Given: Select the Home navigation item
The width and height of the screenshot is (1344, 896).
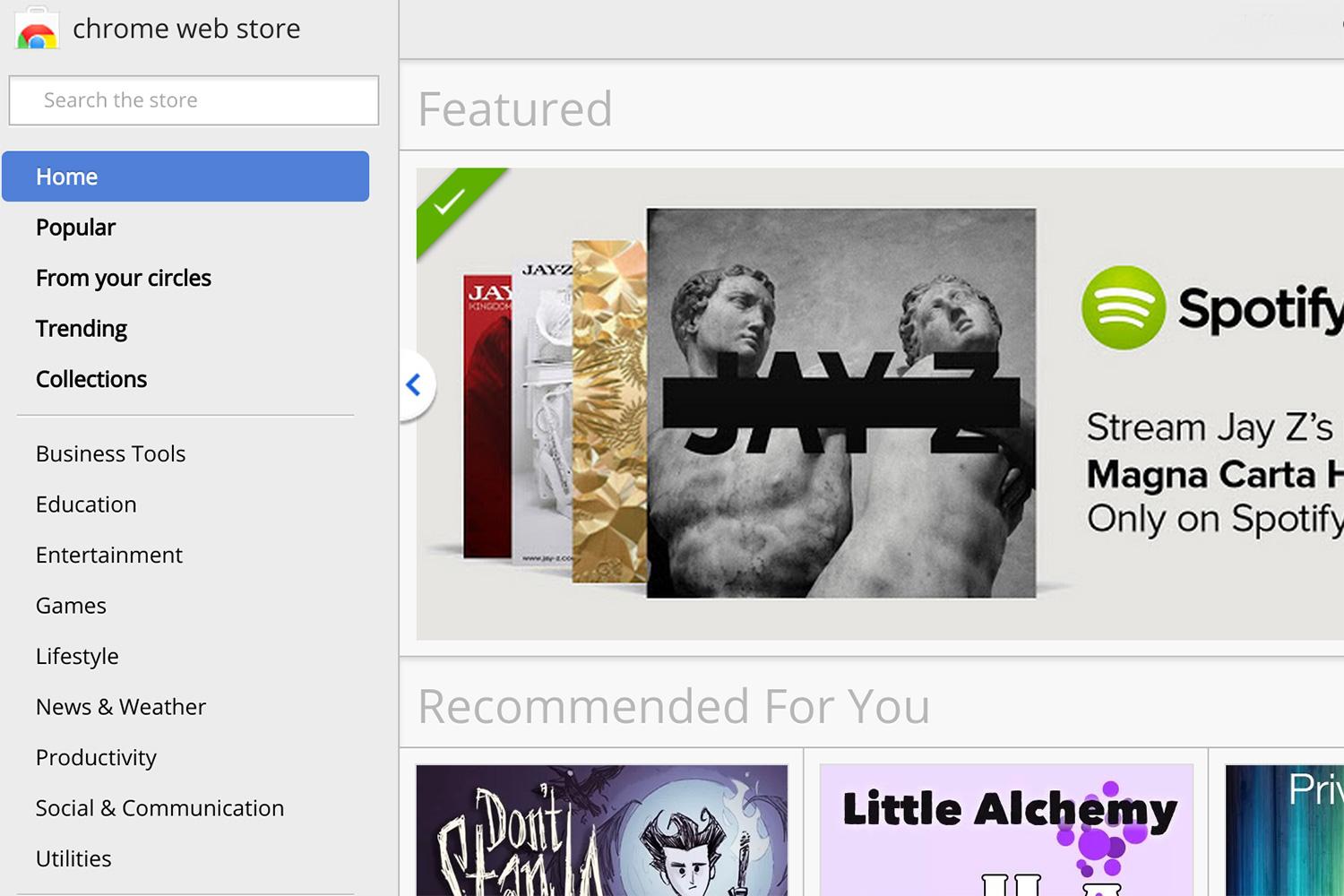Looking at the screenshot, I should (185, 177).
